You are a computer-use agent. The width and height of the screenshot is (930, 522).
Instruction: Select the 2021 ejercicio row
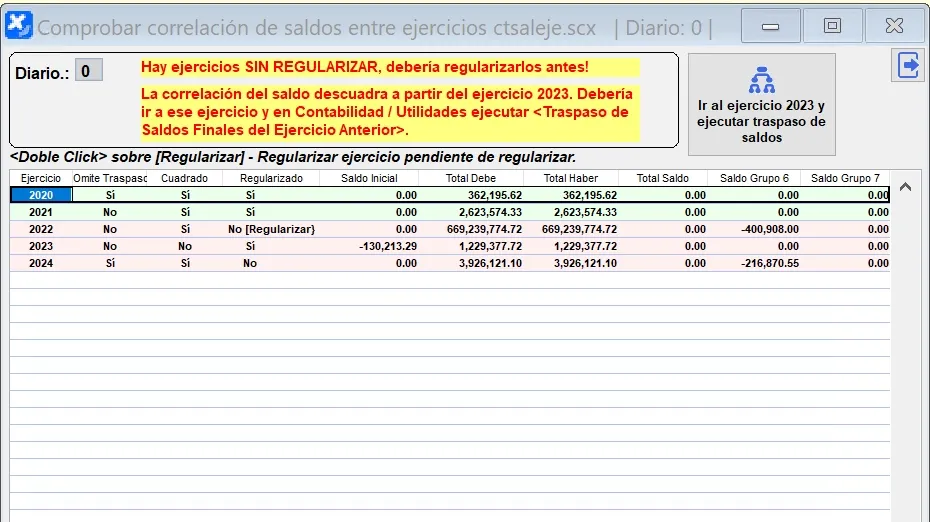[41, 212]
